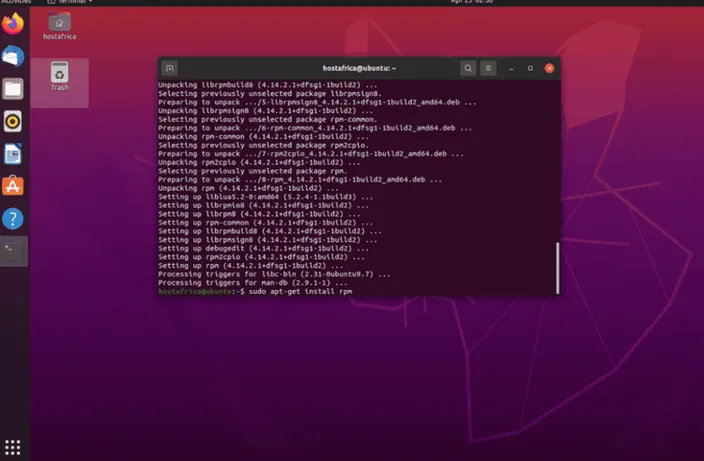Screen dimensions: 704x461
Task: Click the 'Setting up librpmsign8' line
Action: coord(268,240)
